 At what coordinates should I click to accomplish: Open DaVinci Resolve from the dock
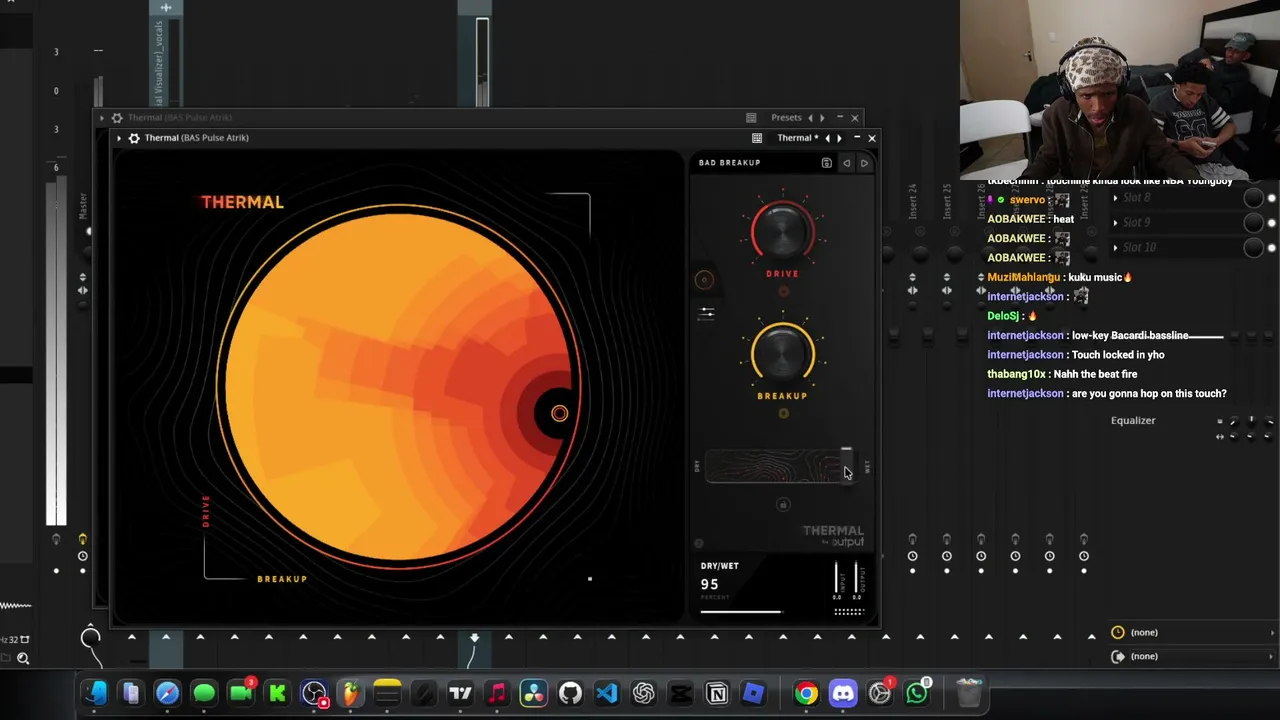point(533,693)
